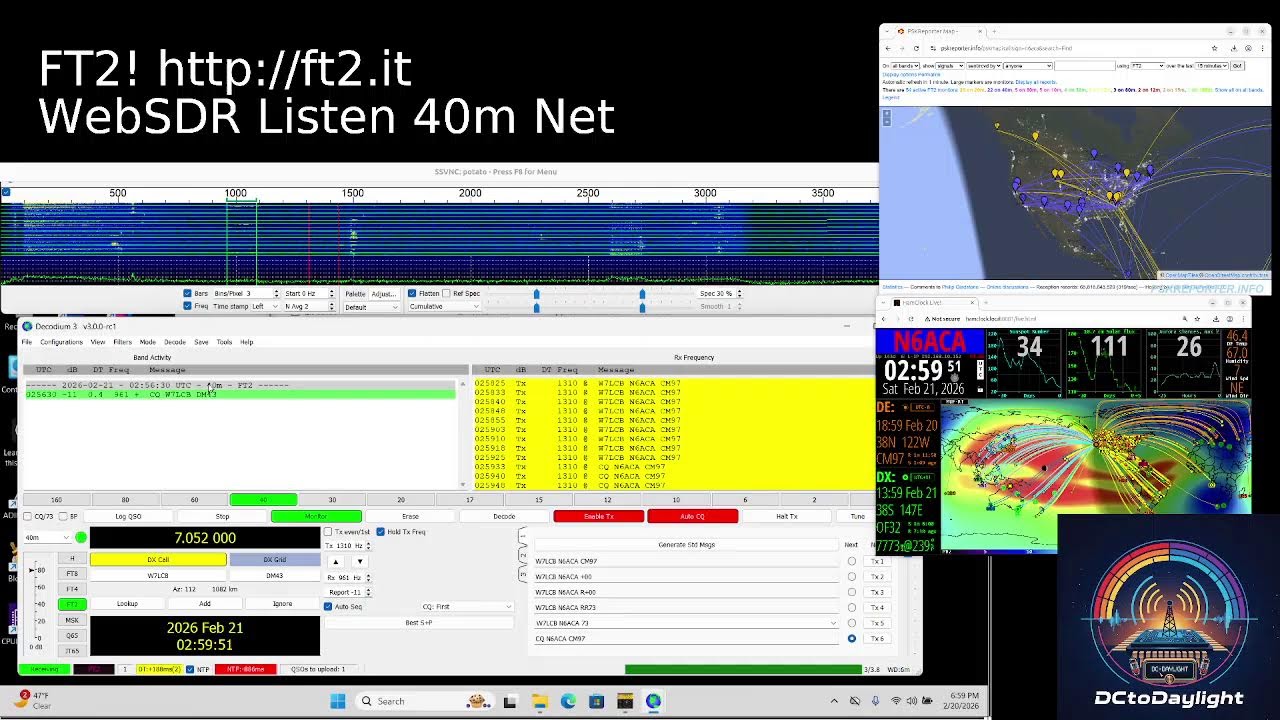The image size is (1280, 720).
Task: Open Microsoft Edge from the taskbar
Action: [x=568, y=701]
